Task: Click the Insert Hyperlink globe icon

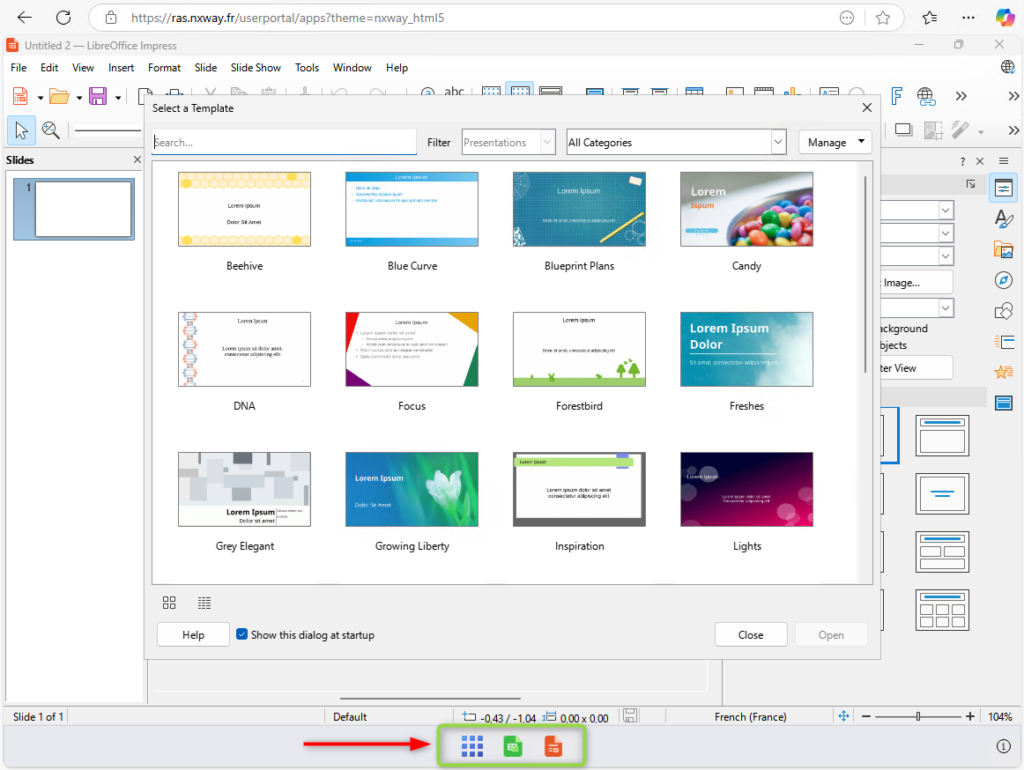Action: (926, 97)
